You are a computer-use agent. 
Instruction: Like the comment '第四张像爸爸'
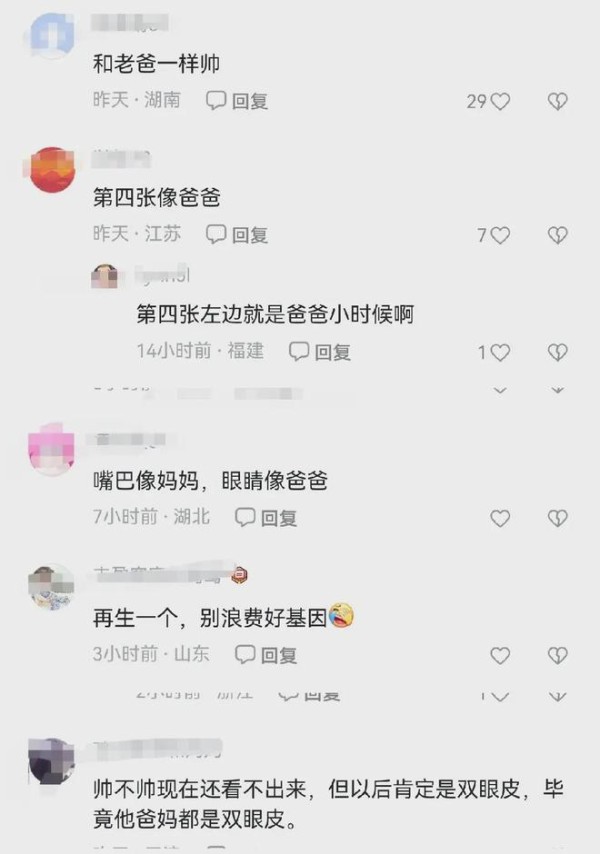[500, 235]
